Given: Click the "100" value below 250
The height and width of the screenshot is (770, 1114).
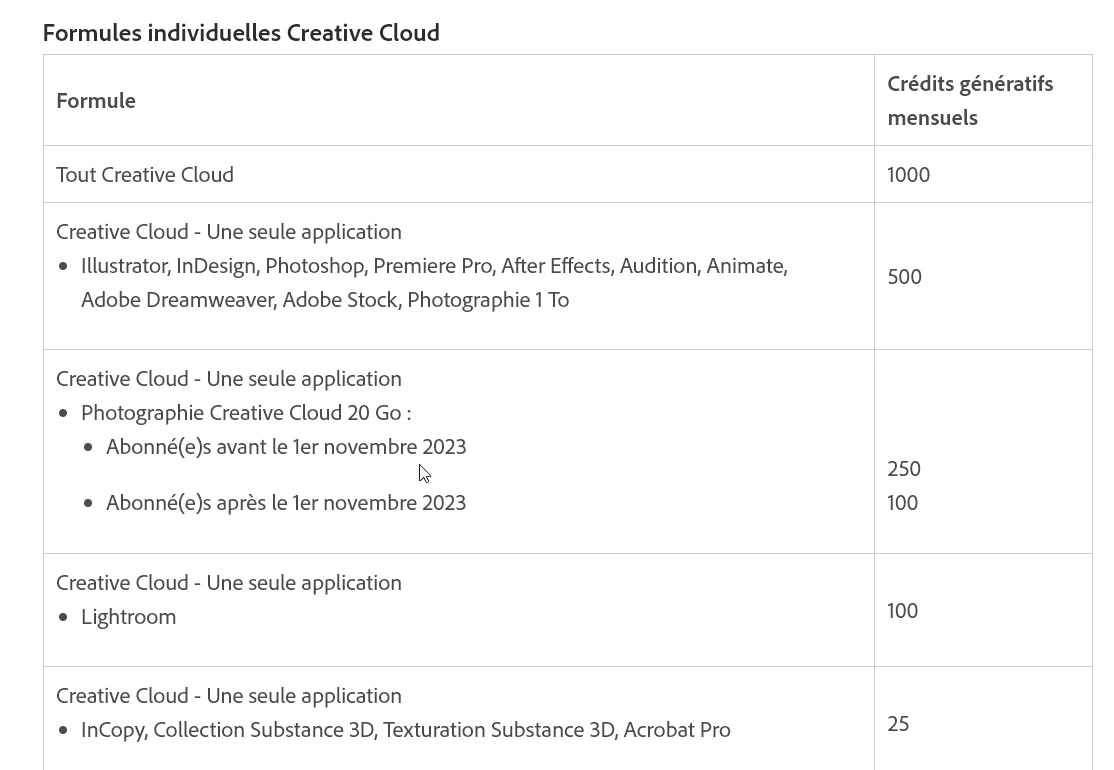Looking at the screenshot, I should click(x=902, y=503).
